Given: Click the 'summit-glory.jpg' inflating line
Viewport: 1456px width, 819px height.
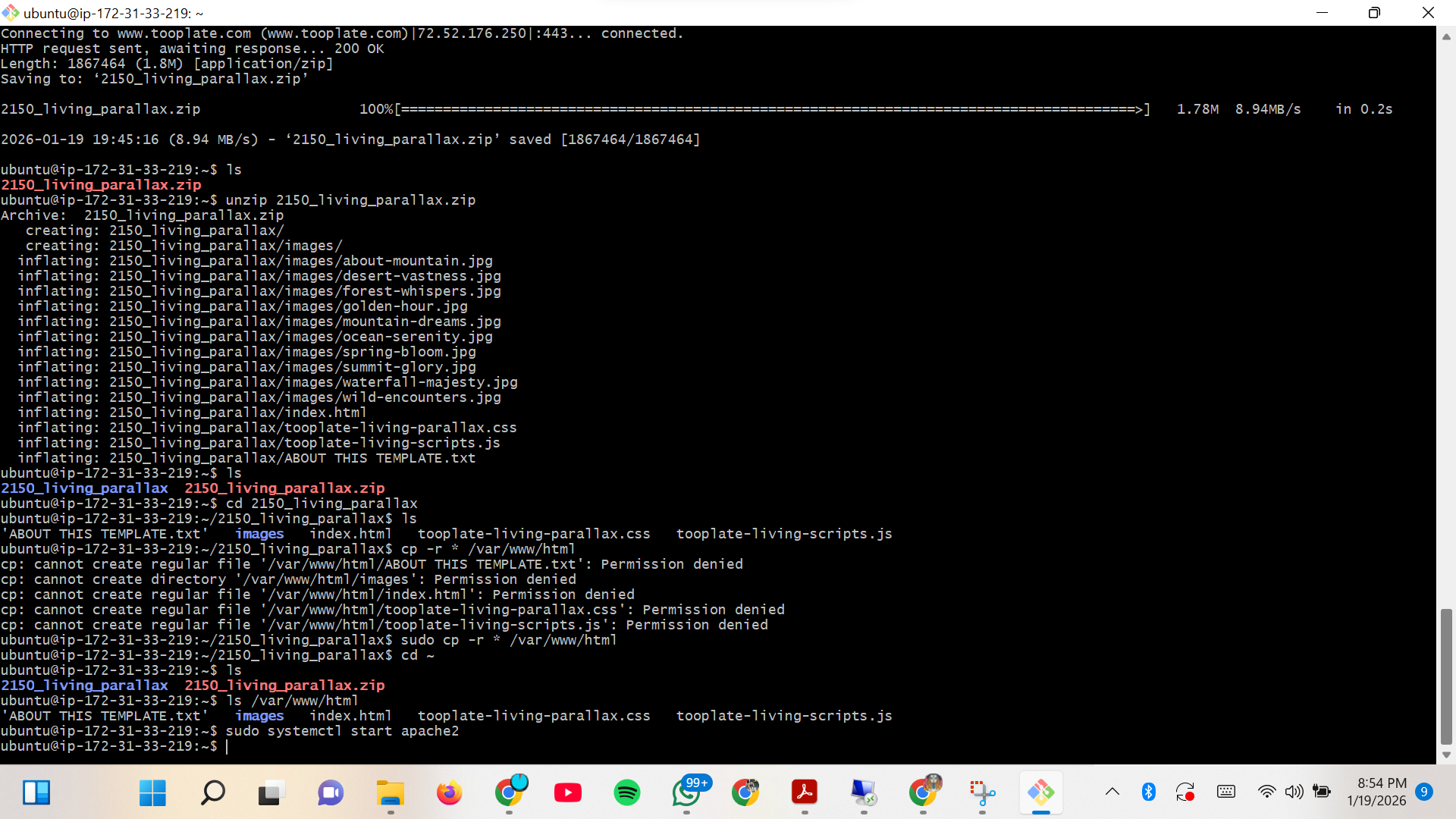Looking at the screenshot, I should pyautogui.click(x=247, y=367).
